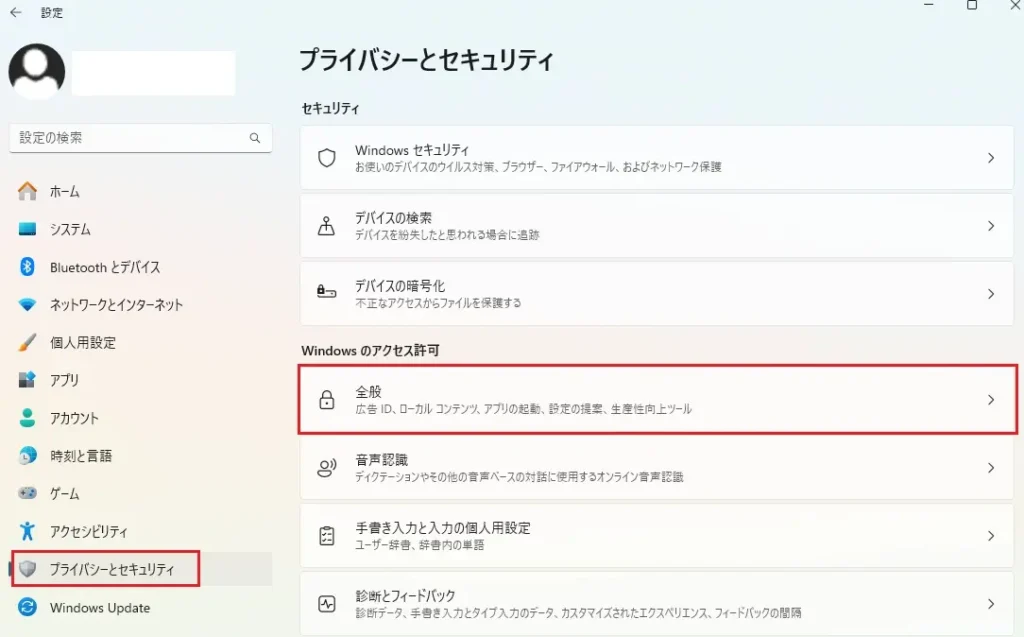This screenshot has width=1024, height=637.
Task: Click the privacy shield icon in sidebar
Action: 27,569
